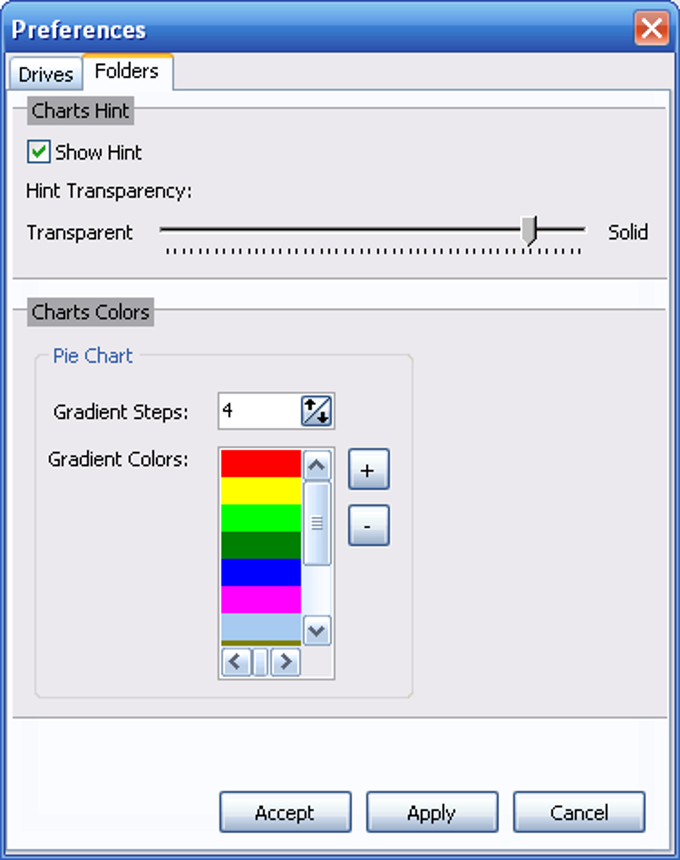This screenshot has height=860, width=680.
Task: Click the Accept button
Action: 285,812
